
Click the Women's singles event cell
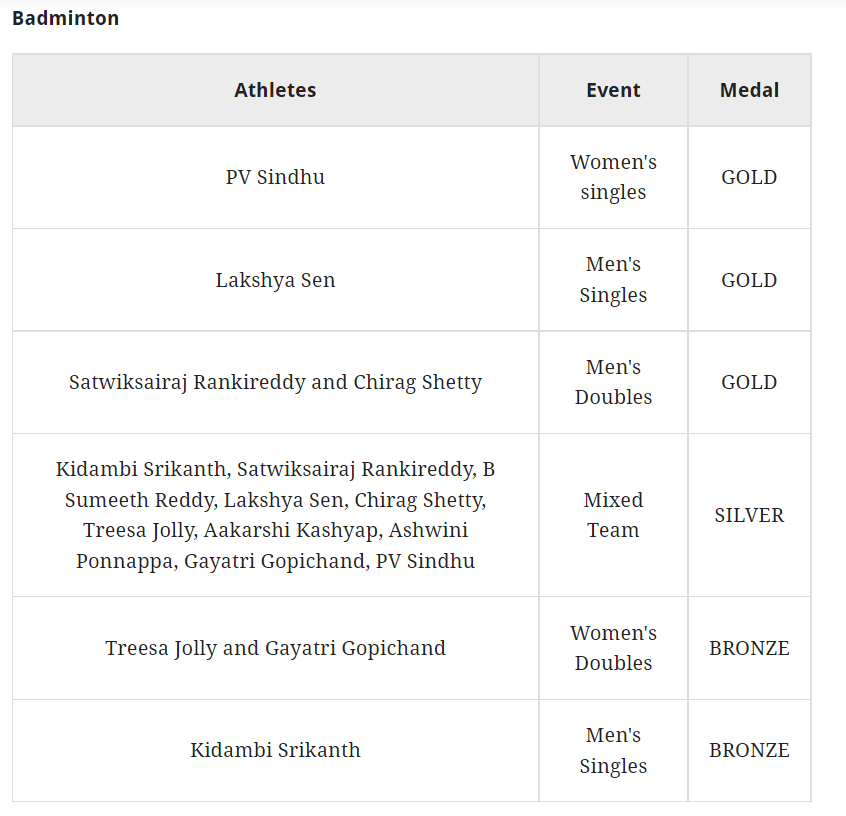[x=613, y=177]
